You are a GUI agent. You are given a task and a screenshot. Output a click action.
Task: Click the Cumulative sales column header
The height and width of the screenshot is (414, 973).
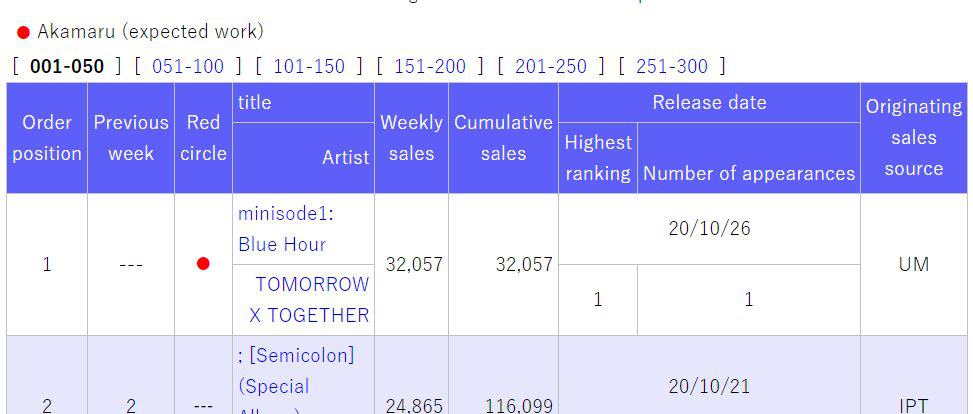tap(503, 138)
